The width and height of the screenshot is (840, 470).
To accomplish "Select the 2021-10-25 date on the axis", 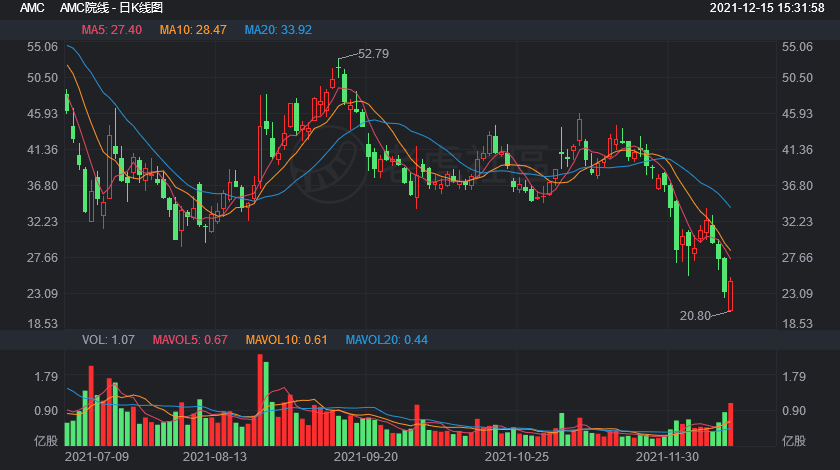I will [517, 456].
